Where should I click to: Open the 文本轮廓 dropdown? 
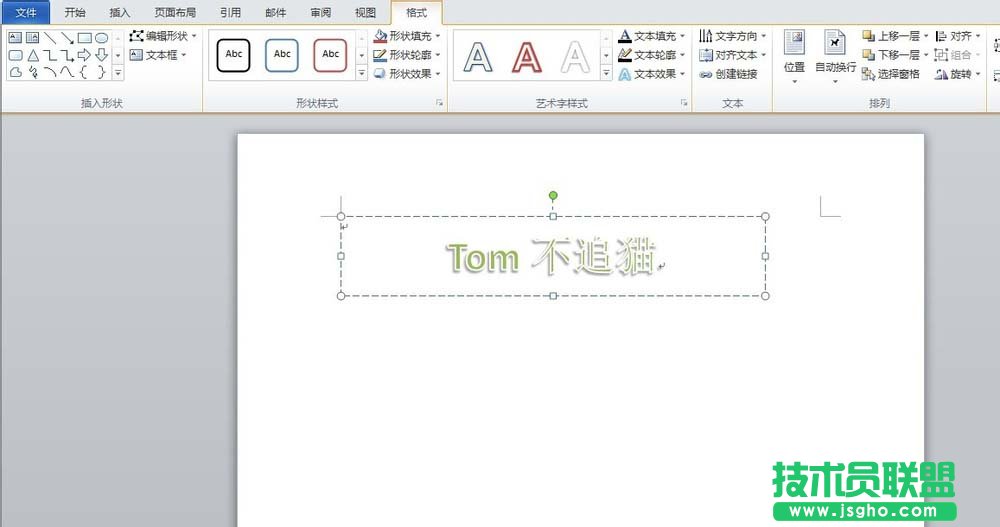coord(652,55)
